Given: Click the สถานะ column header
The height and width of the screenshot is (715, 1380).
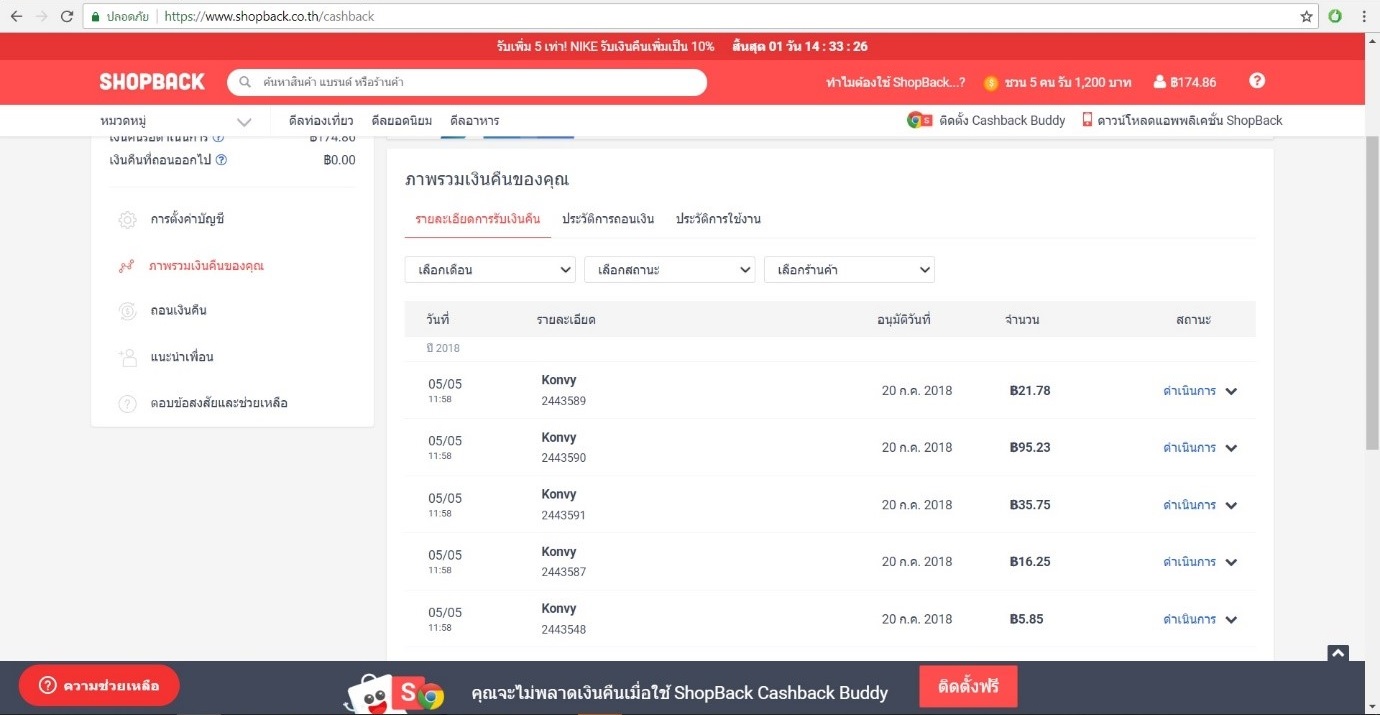Looking at the screenshot, I should coord(1193,320).
